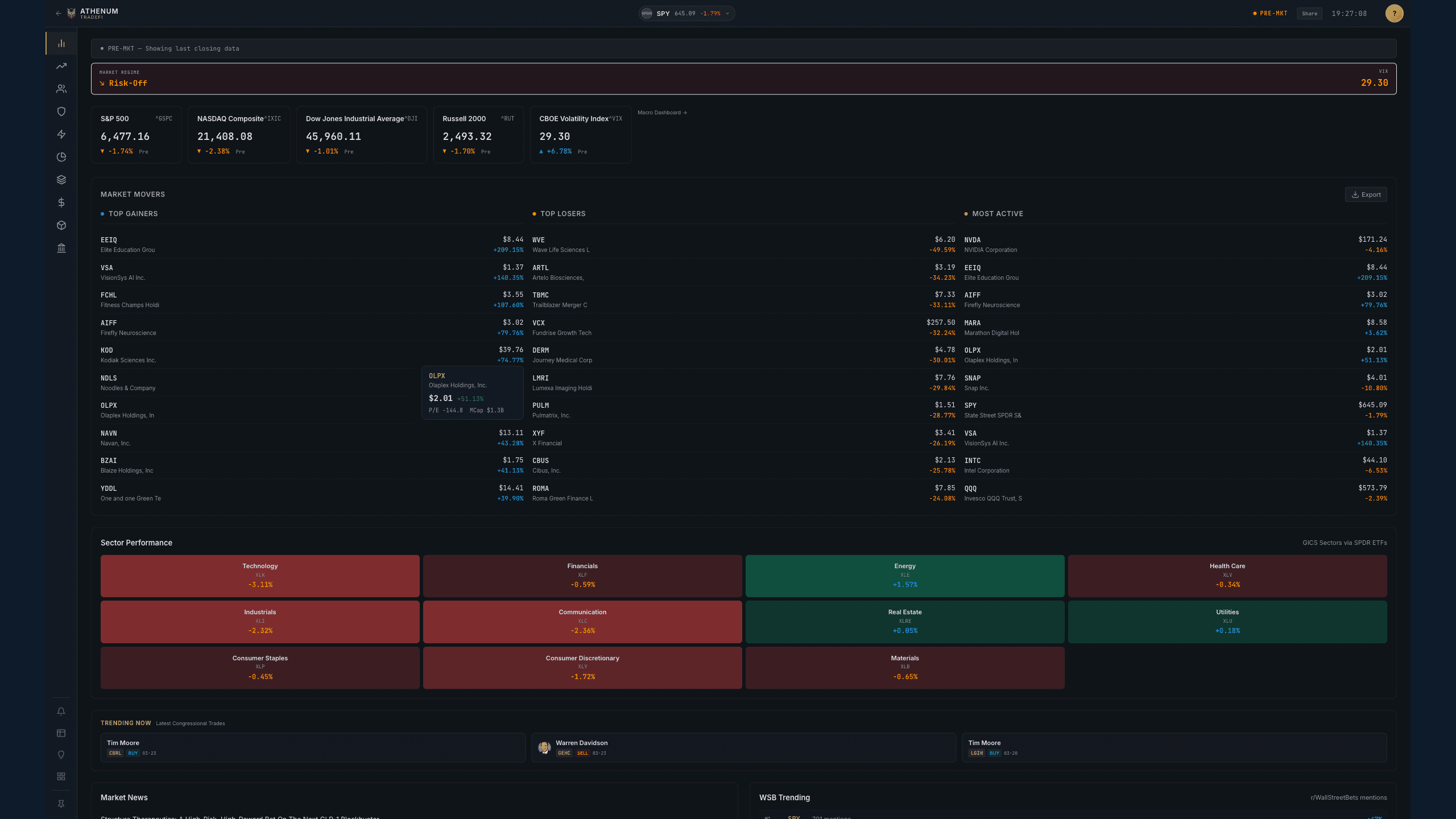Click the shield icon in the sidebar

(x=61, y=111)
